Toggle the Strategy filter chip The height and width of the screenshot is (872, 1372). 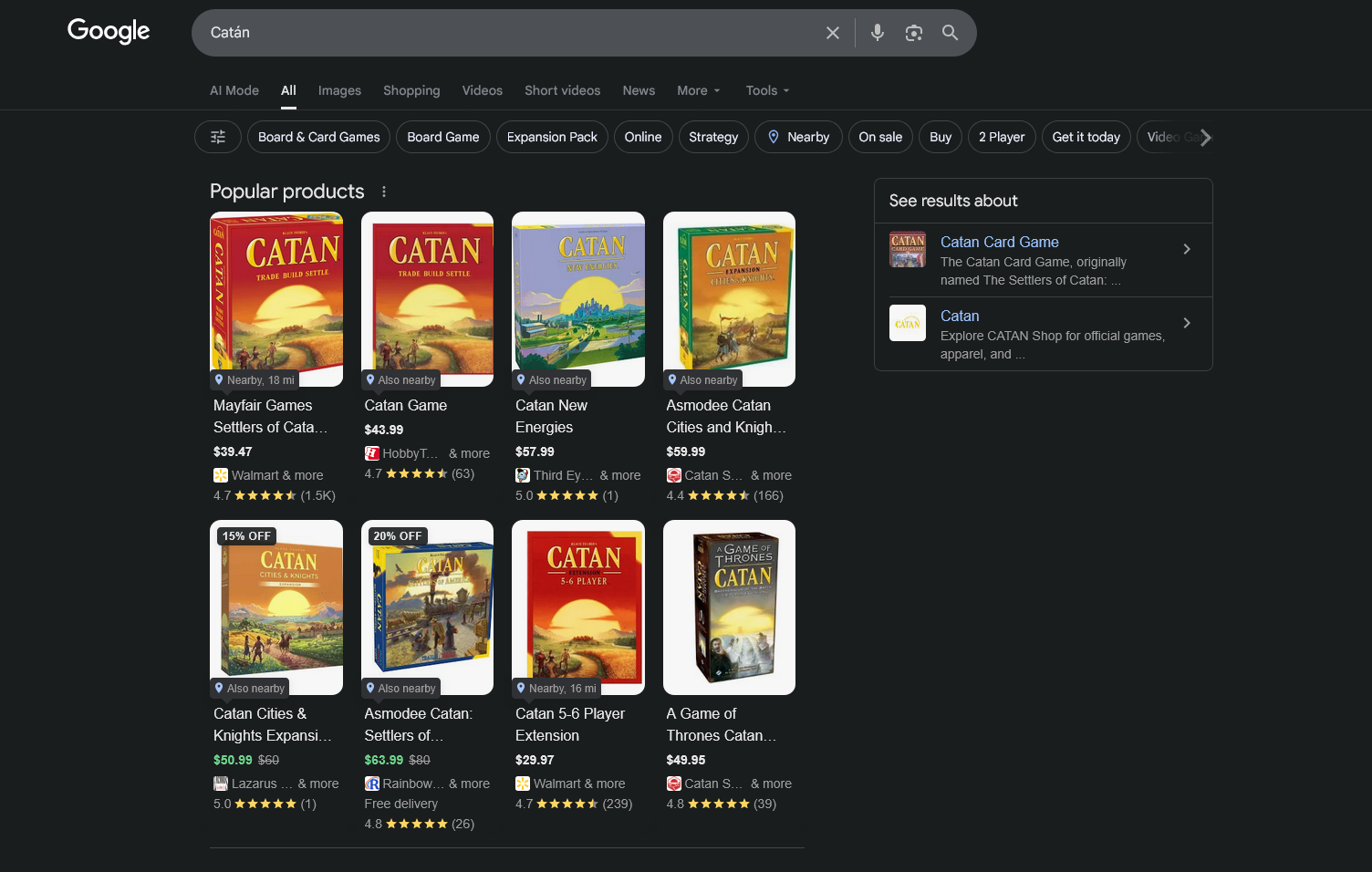(x=713, y=137)
